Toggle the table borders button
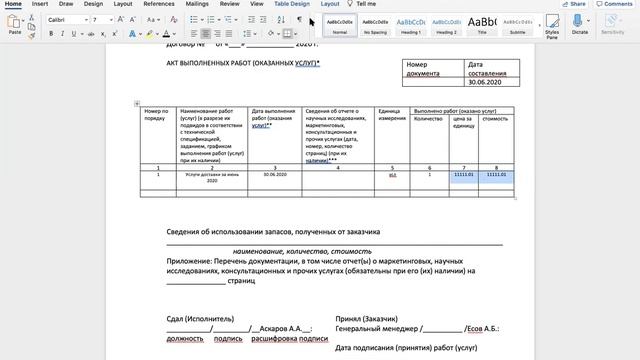This screenshot has height=360, width=640. click(x=287, y=34)
